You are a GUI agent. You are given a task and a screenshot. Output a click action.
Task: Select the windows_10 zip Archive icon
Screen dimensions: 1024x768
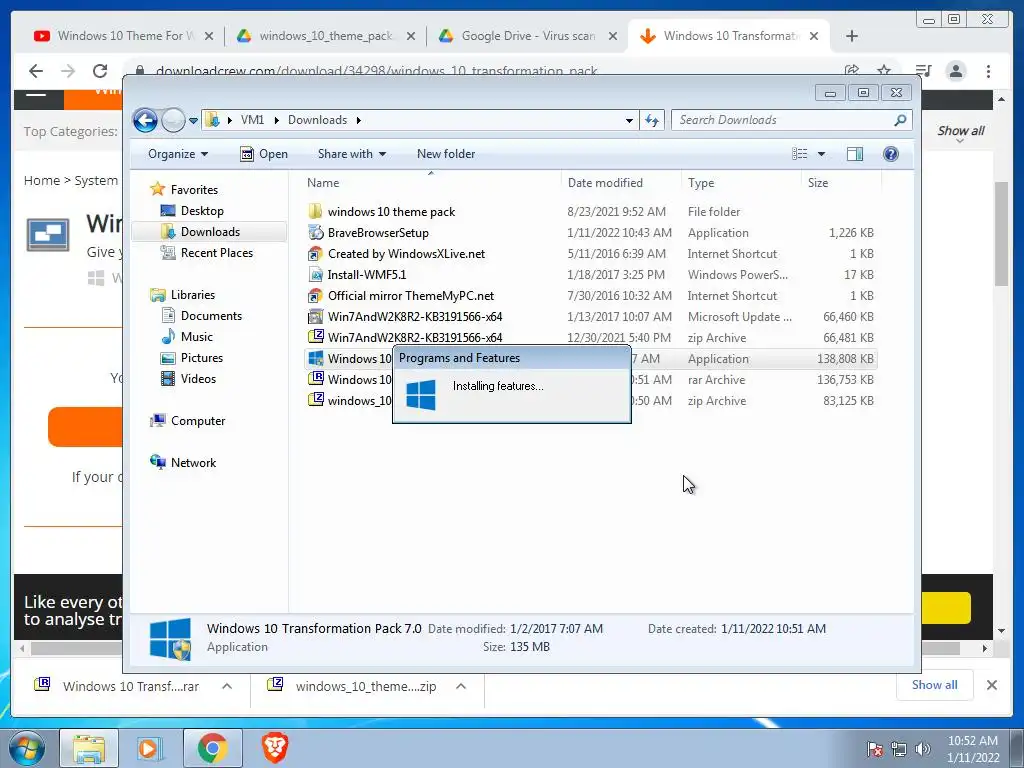point(315,400)
